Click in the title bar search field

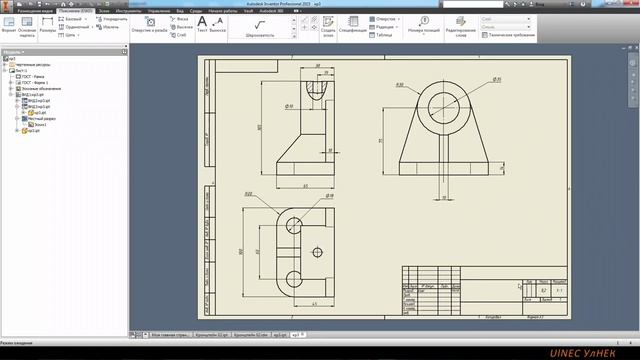tap(473, 4)
